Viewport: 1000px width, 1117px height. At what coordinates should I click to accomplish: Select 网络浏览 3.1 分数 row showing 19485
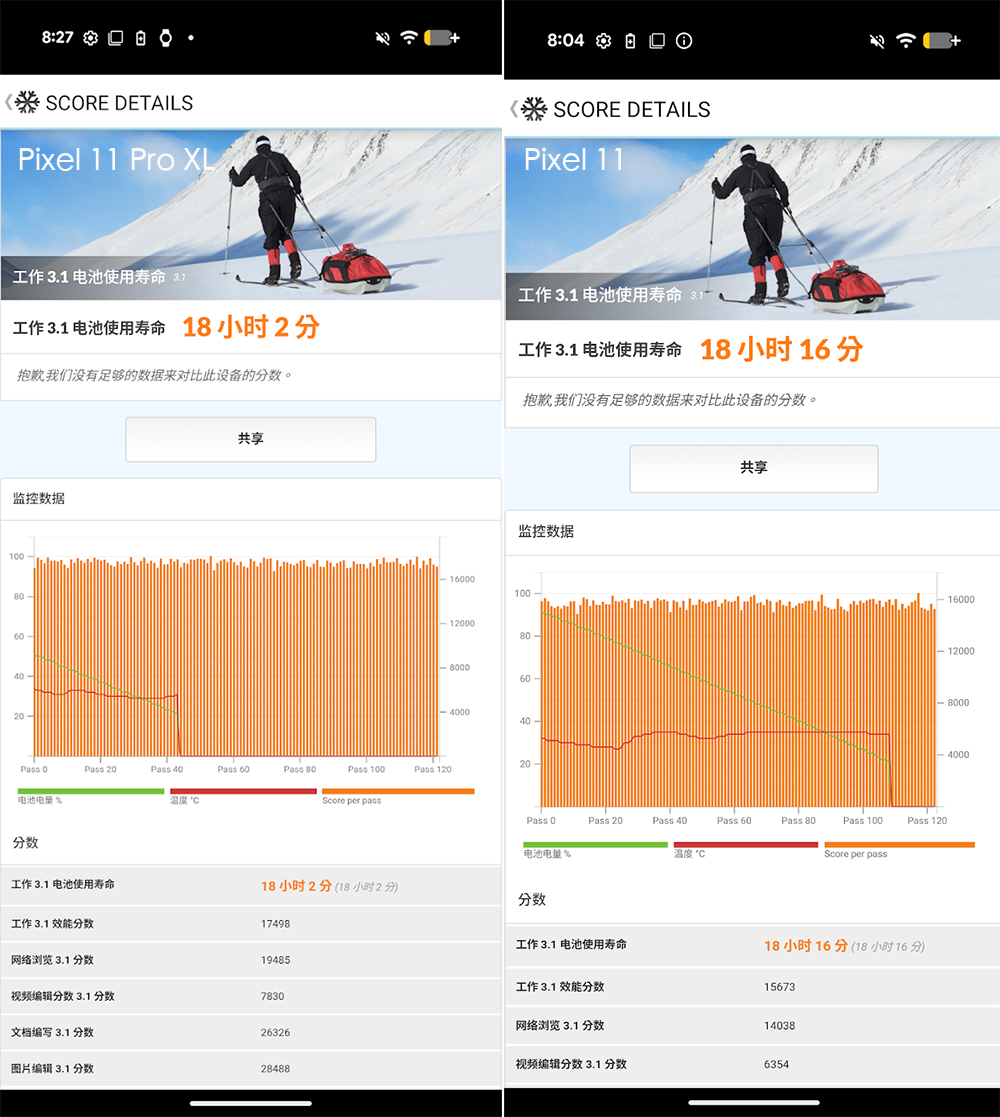coord(251,960)
